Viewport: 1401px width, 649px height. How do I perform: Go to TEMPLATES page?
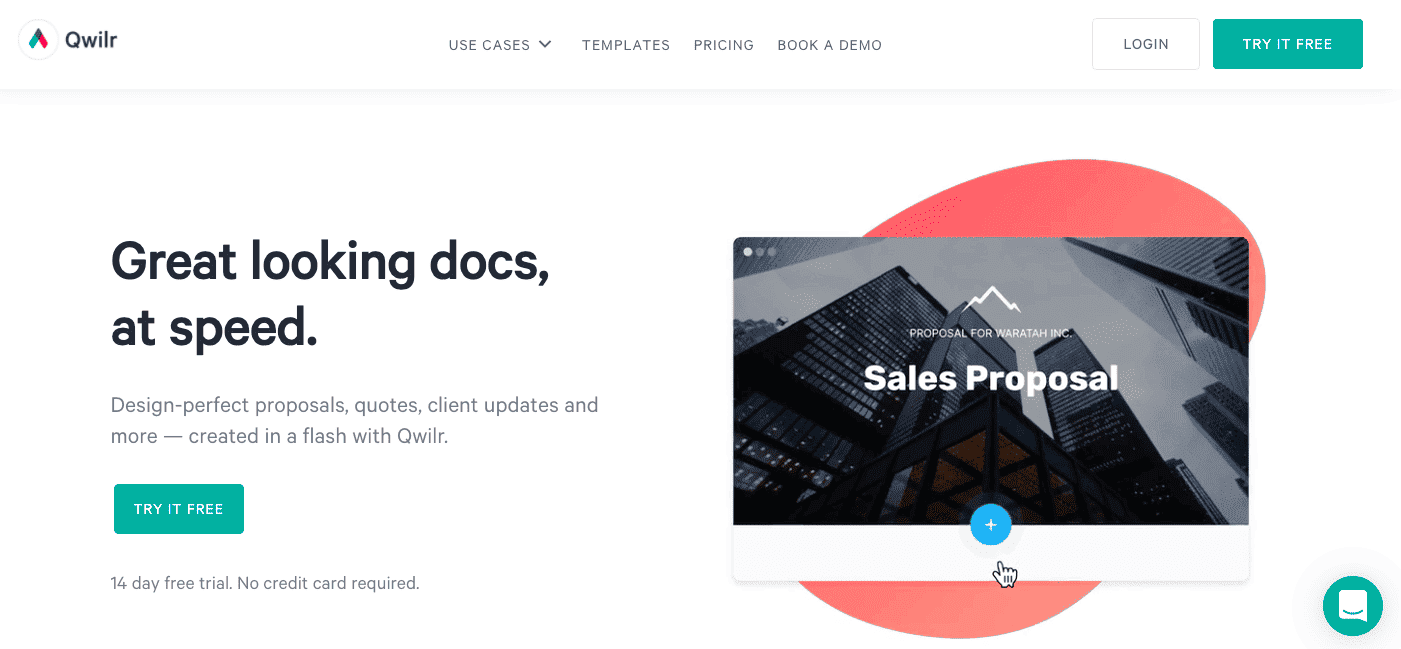tap(626, 45)
